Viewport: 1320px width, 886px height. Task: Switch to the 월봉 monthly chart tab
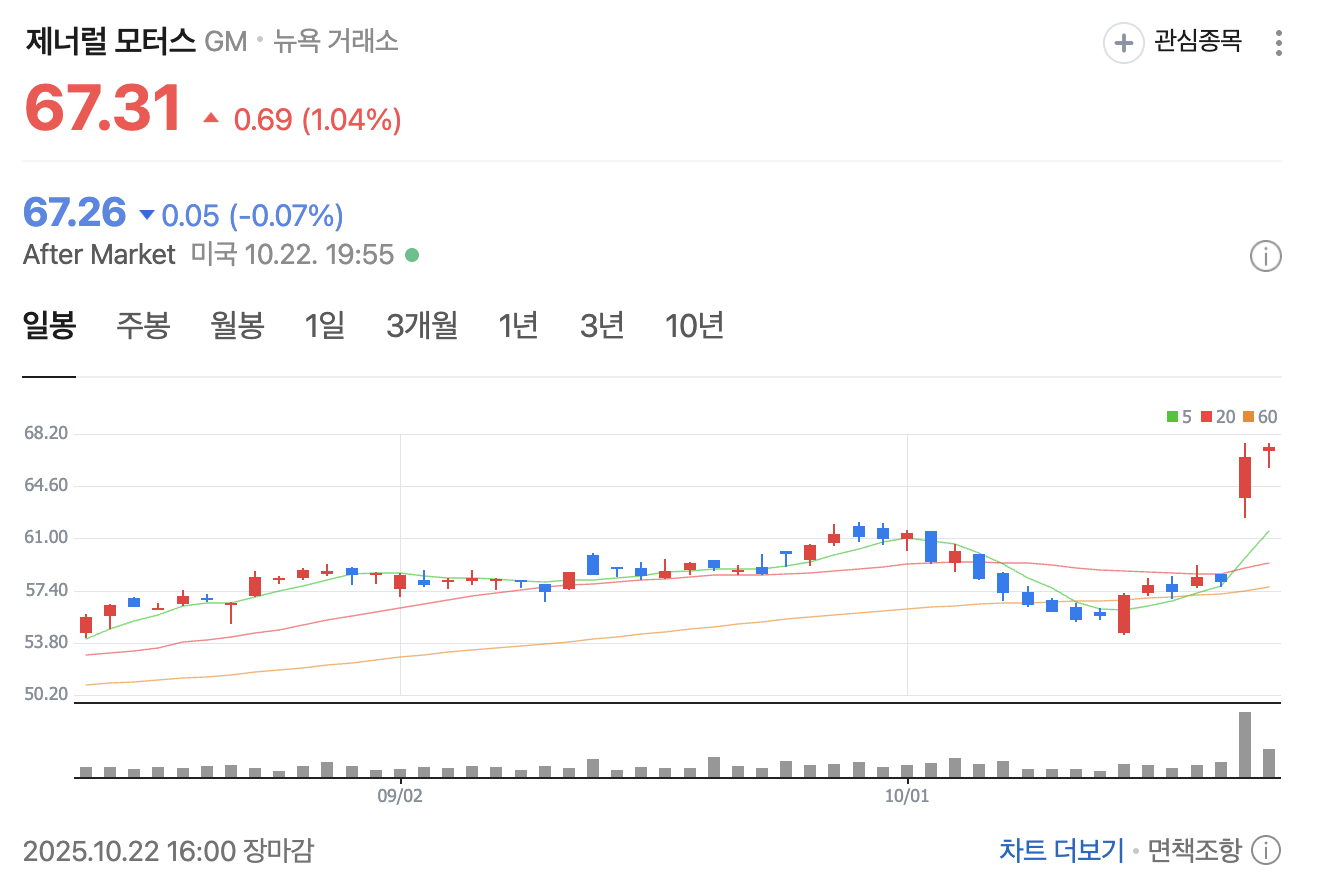coord(237,326)
